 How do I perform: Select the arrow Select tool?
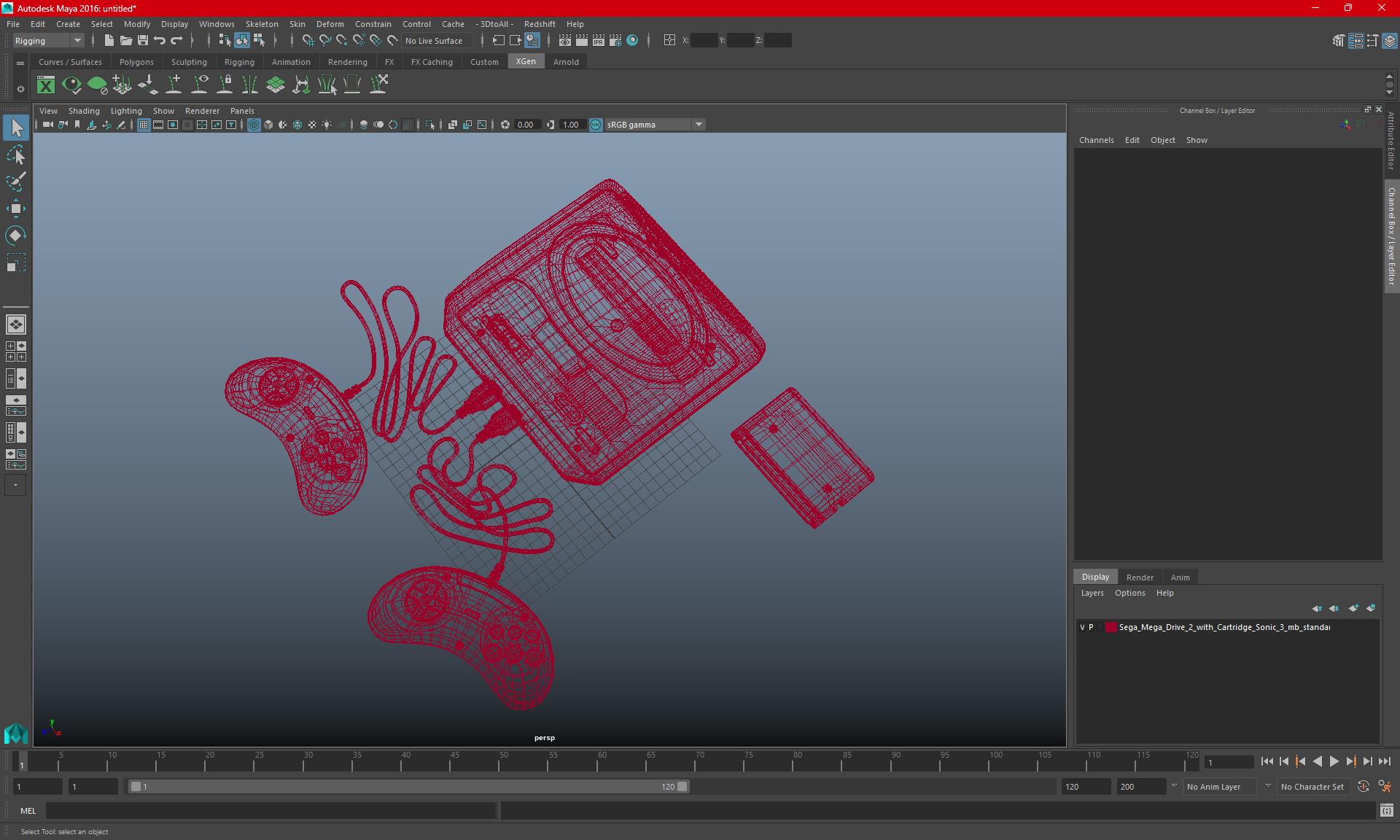pyautogui.click(x=16, y=128)
